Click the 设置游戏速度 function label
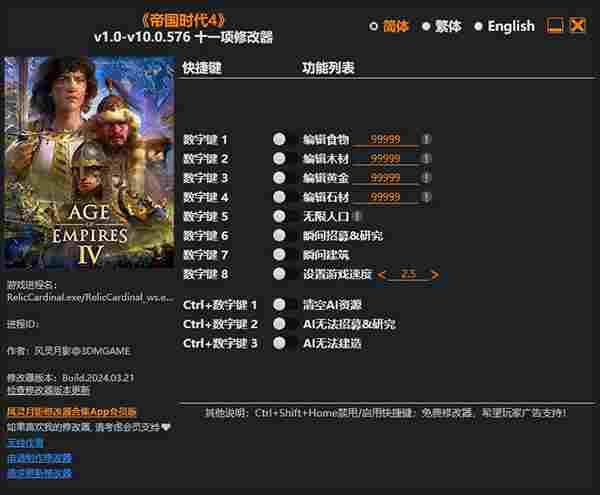 click(x=338, y=274)
